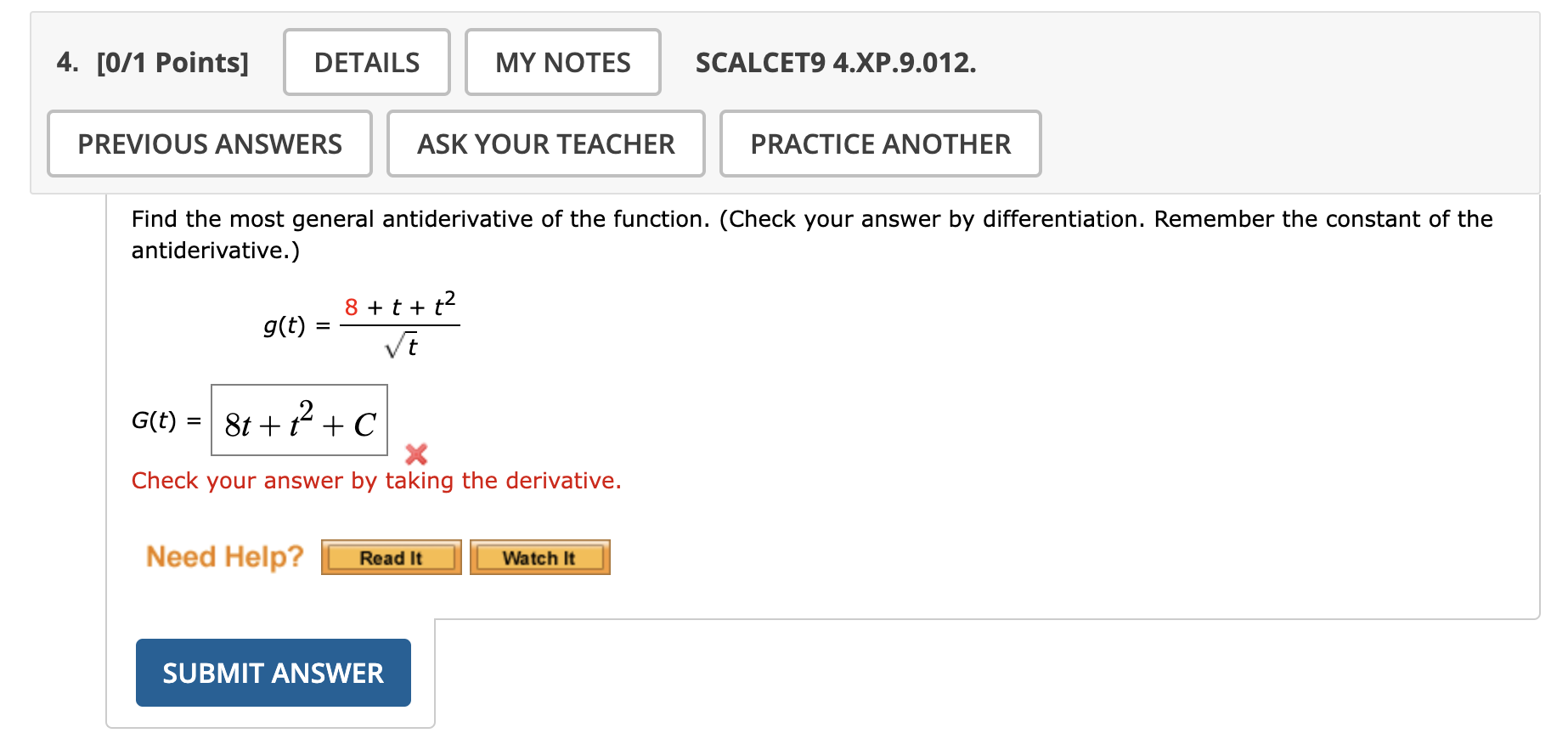This screenshot has width=1568, height=750.
Task: Open the Read It help resource
Action: click(x=390, y=557)
